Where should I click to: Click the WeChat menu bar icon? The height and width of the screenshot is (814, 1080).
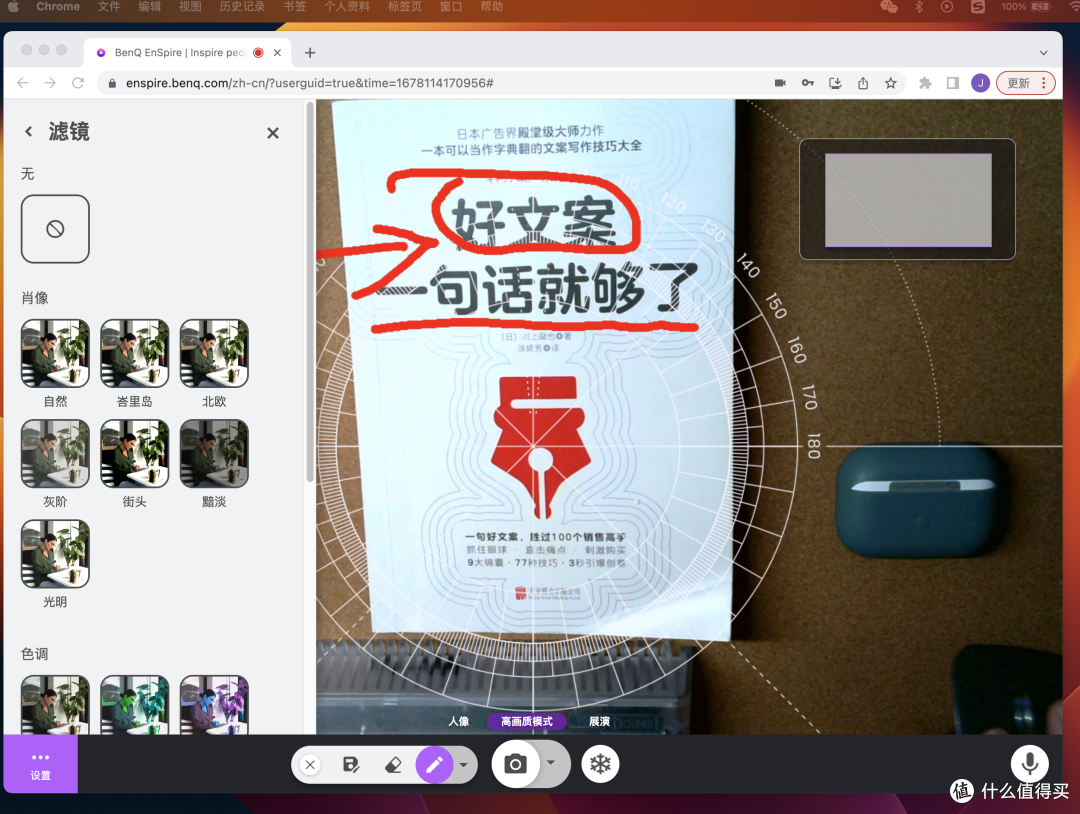pyautogui.click(x=889, y=6)
